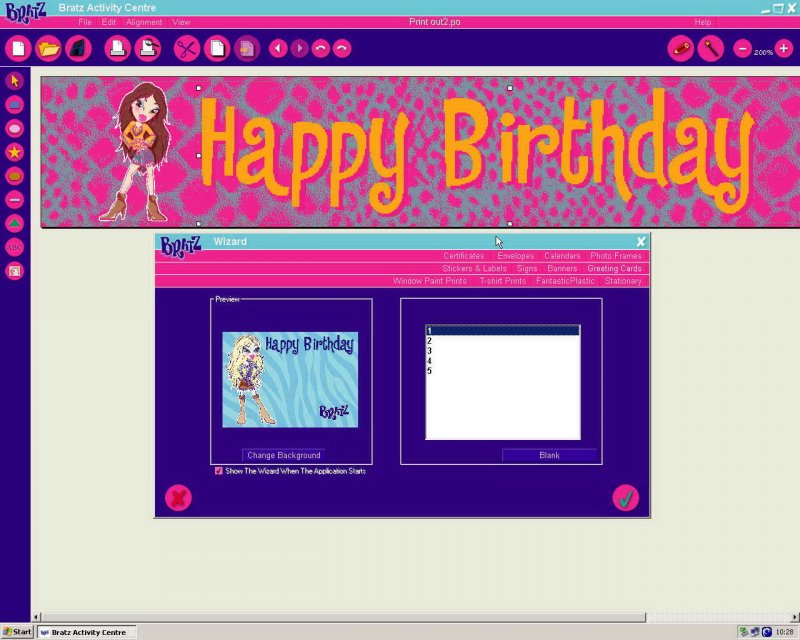Click the print toolbar icon
The height and width of the screenshot is (640, 800).
coord(118,47)
